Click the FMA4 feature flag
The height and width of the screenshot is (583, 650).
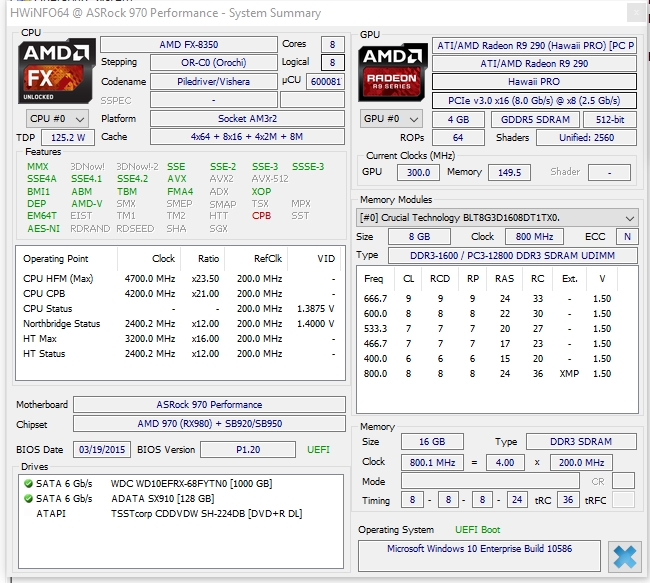point(180,192)
